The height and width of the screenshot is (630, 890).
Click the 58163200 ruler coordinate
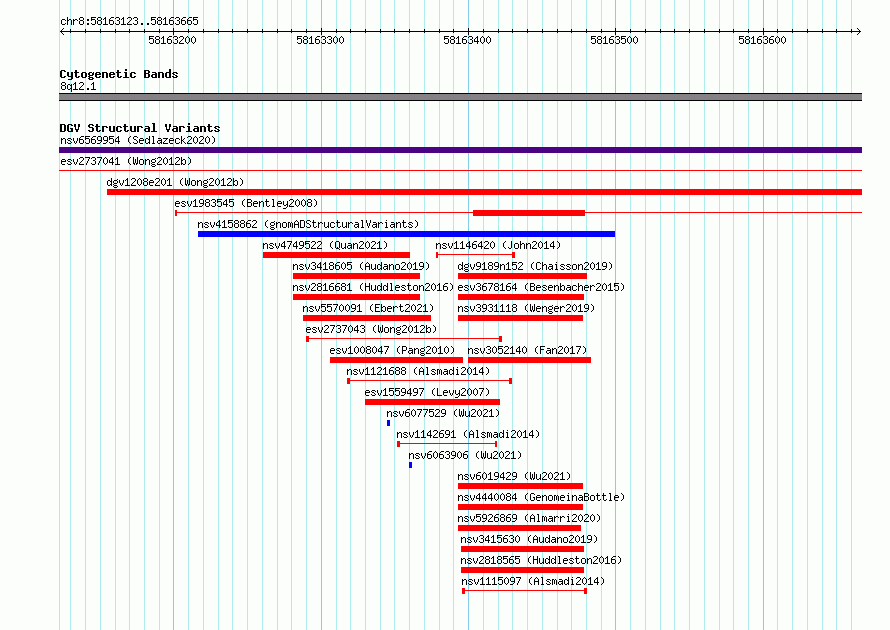pyautogui.click(x=172, y=40)
